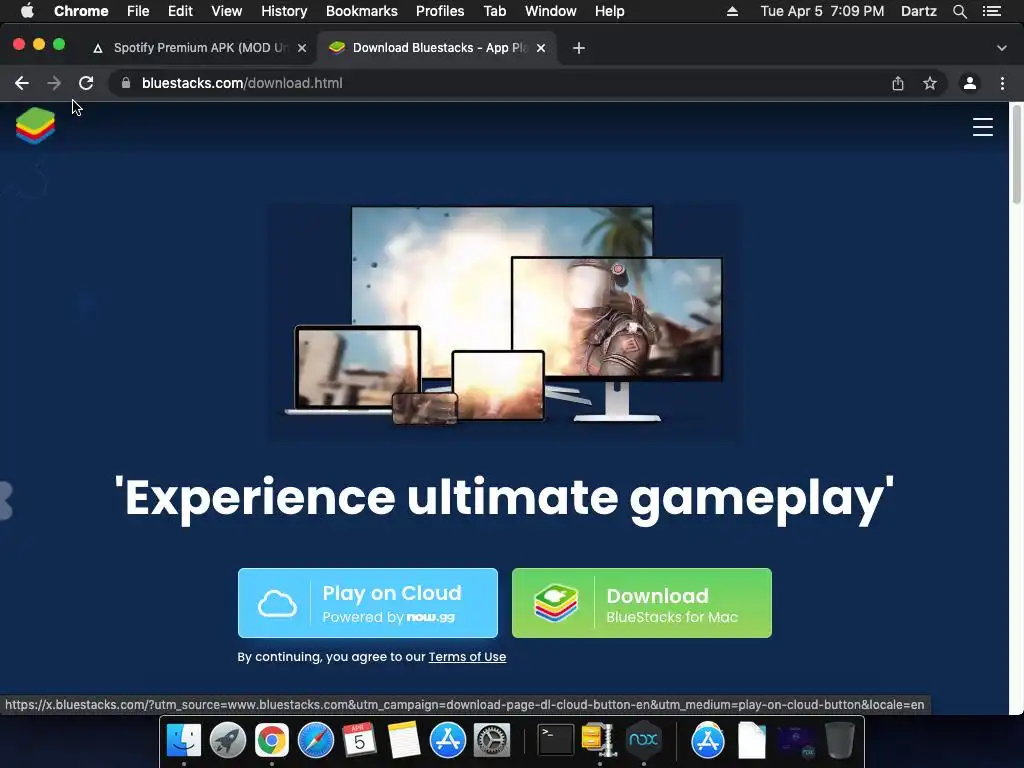Go forward to the next page

(x=54, y=83)
